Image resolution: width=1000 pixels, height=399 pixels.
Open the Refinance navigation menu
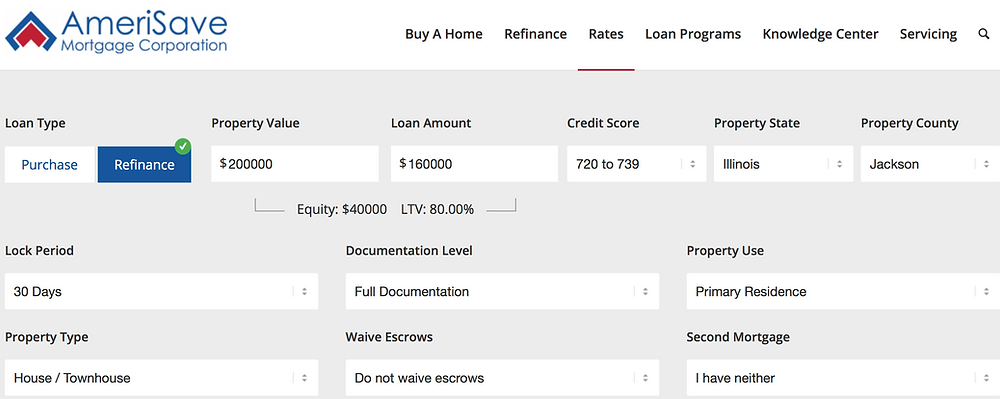click(x=536, y=34)
